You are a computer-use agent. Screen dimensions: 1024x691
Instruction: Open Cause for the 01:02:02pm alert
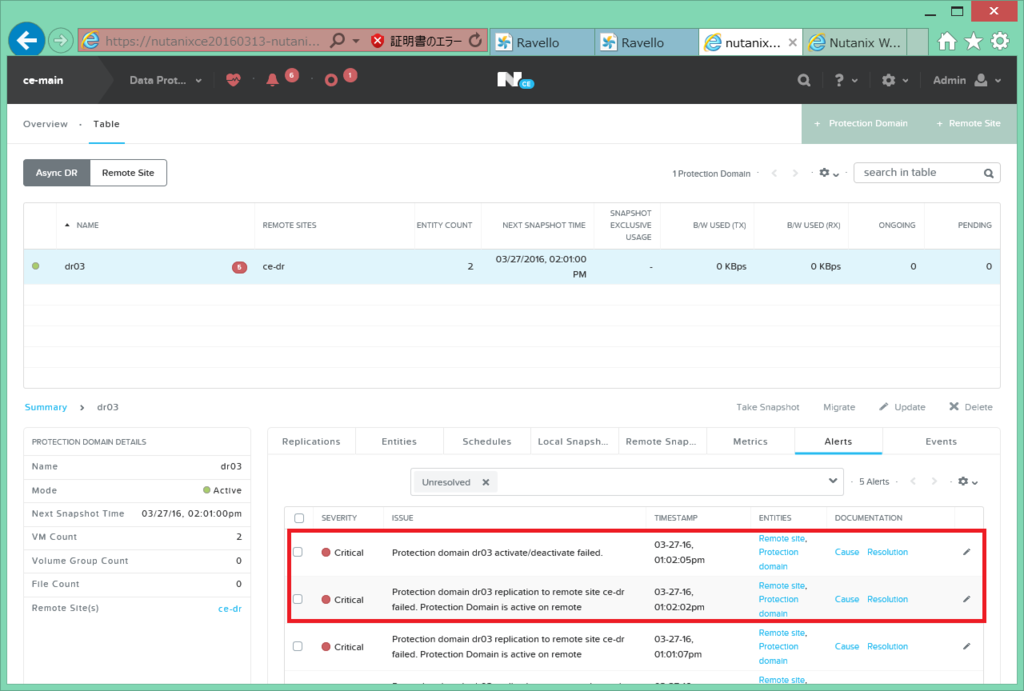846,599
